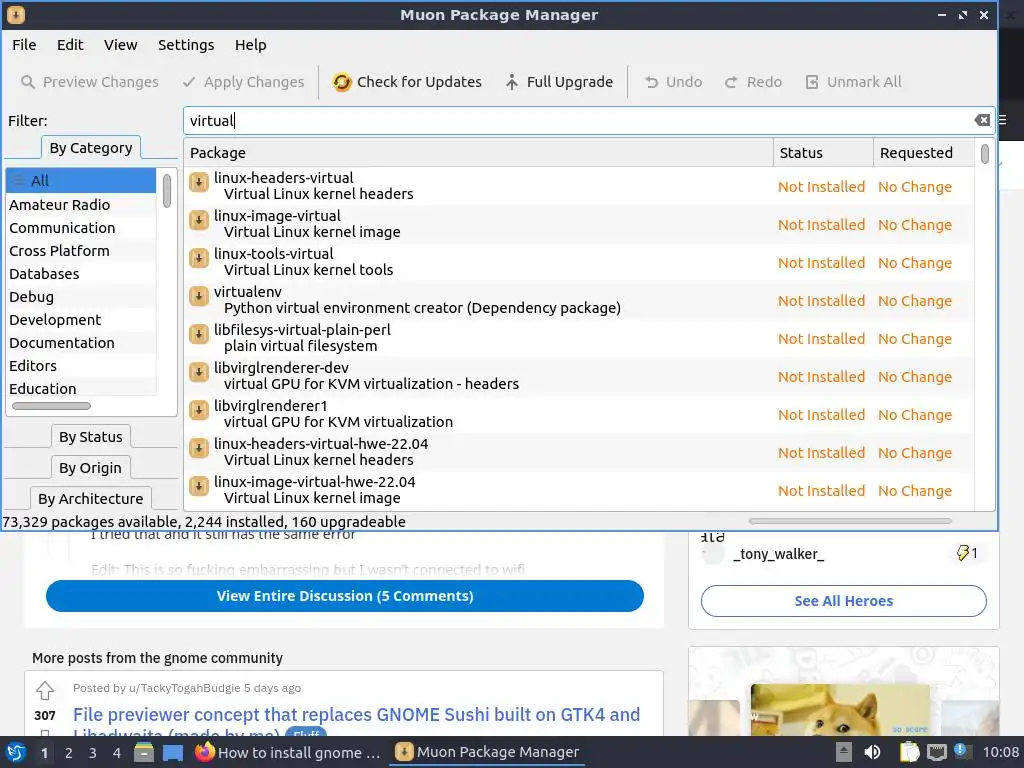Click the package icon for linux-headers-virtual
Screen dimensions: 1024x768
199,182
